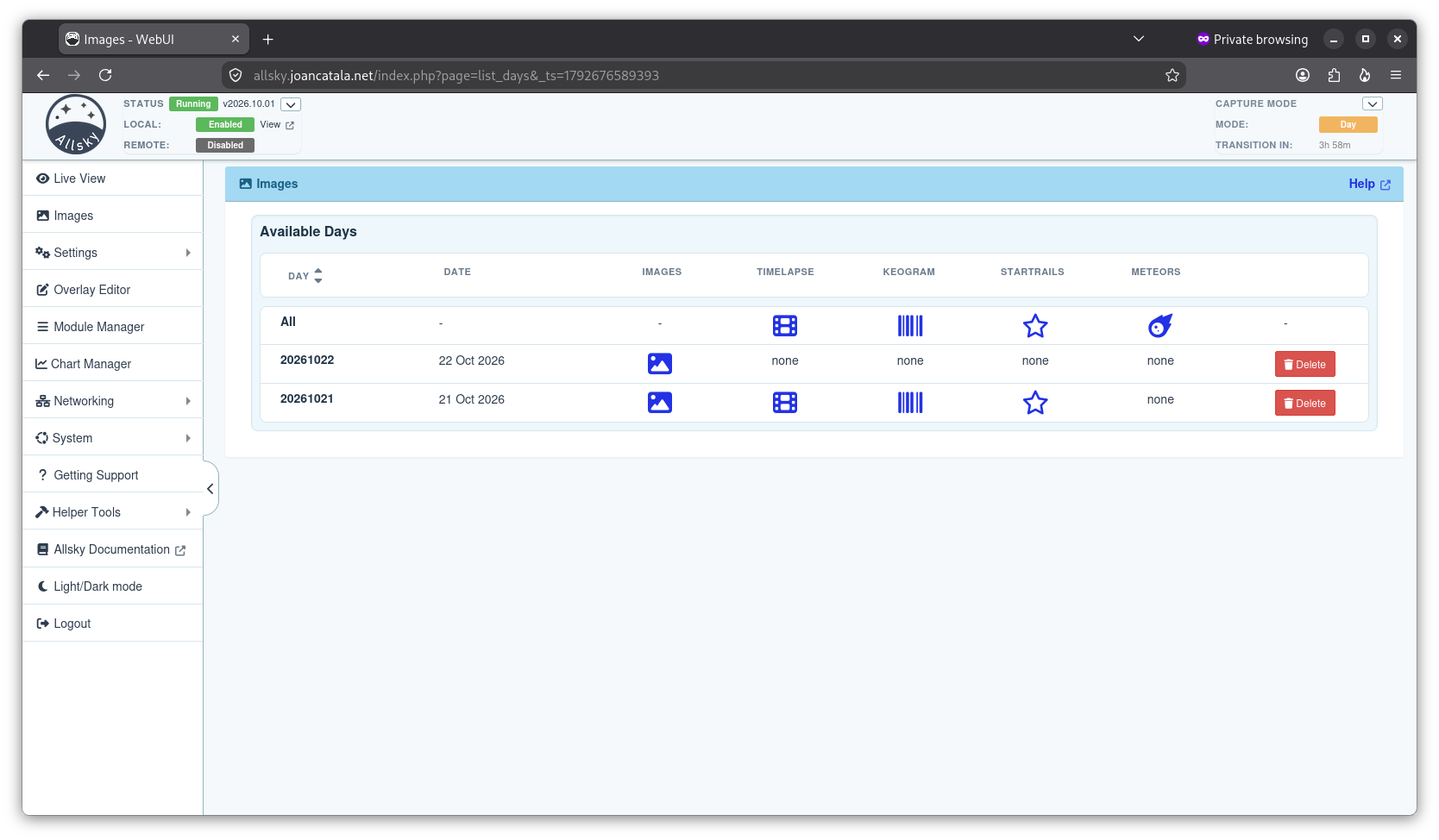Expand the System submenu
The width and height of the screenshot is (1439, 840).
click(x=112, y=438)
